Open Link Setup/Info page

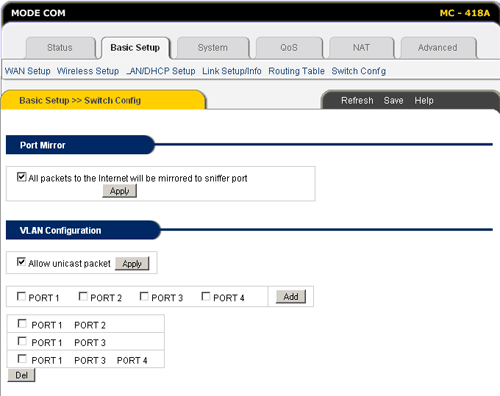[x=232, y=71]
